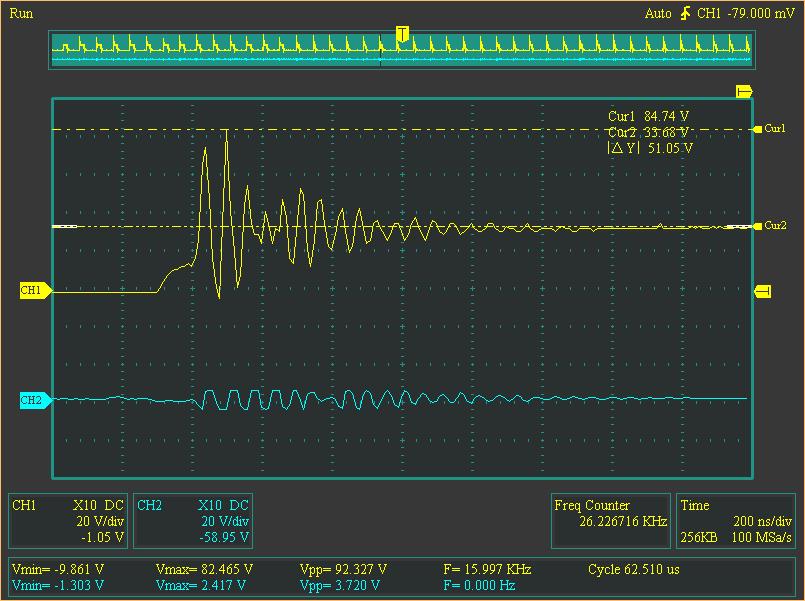Click the yellow CH1 channel marker

tap(33, 290)
